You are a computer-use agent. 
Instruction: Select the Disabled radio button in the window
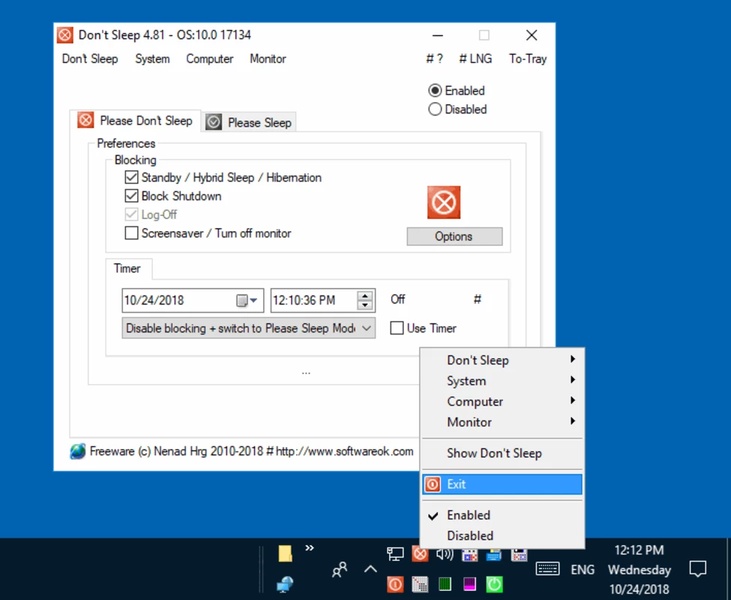(435, 109)
